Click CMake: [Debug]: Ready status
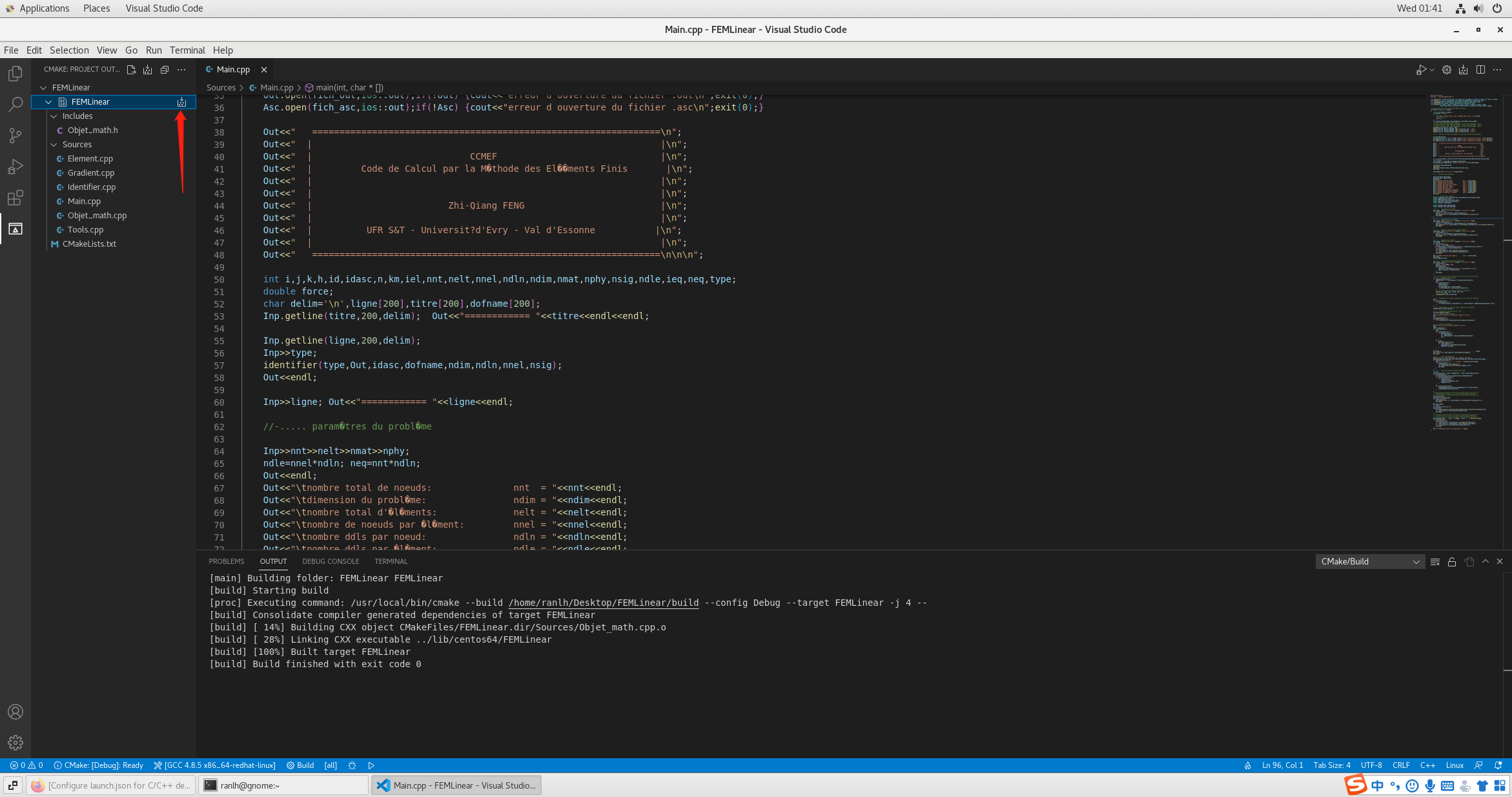This screenshot has width=1512, height=797. coord(99,765)
